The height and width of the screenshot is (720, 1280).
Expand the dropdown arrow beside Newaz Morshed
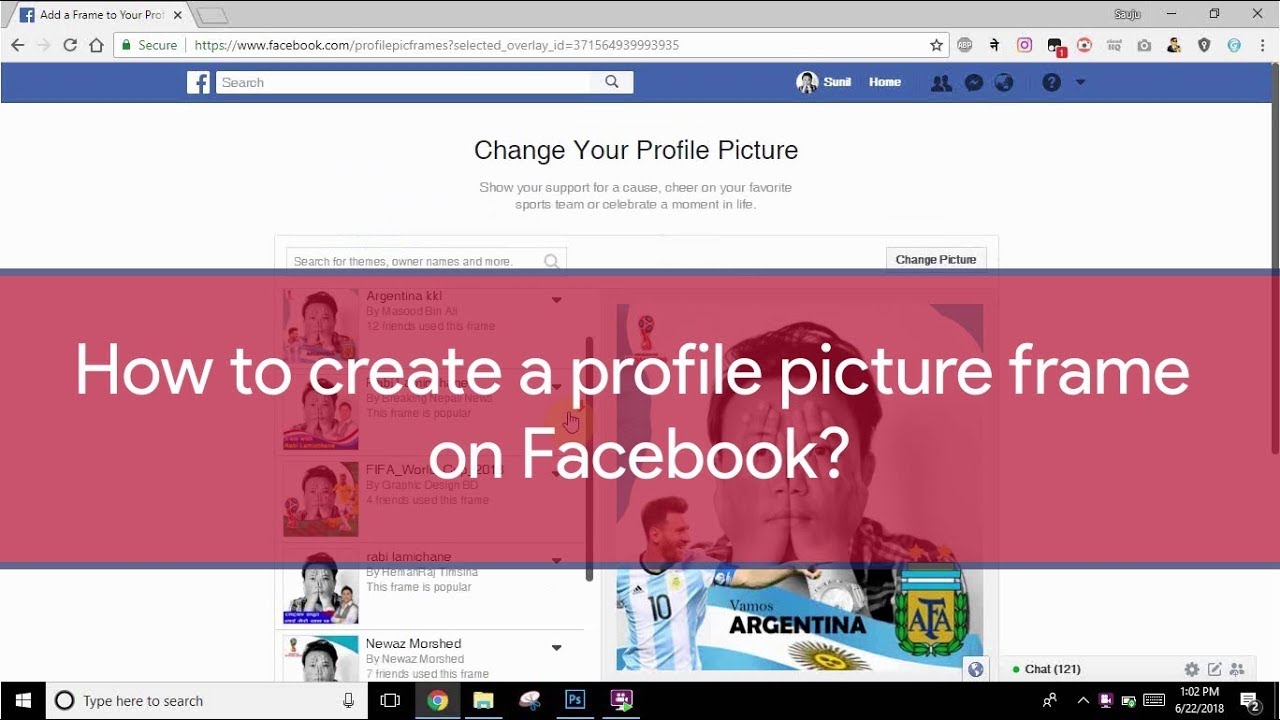point(557,648)
